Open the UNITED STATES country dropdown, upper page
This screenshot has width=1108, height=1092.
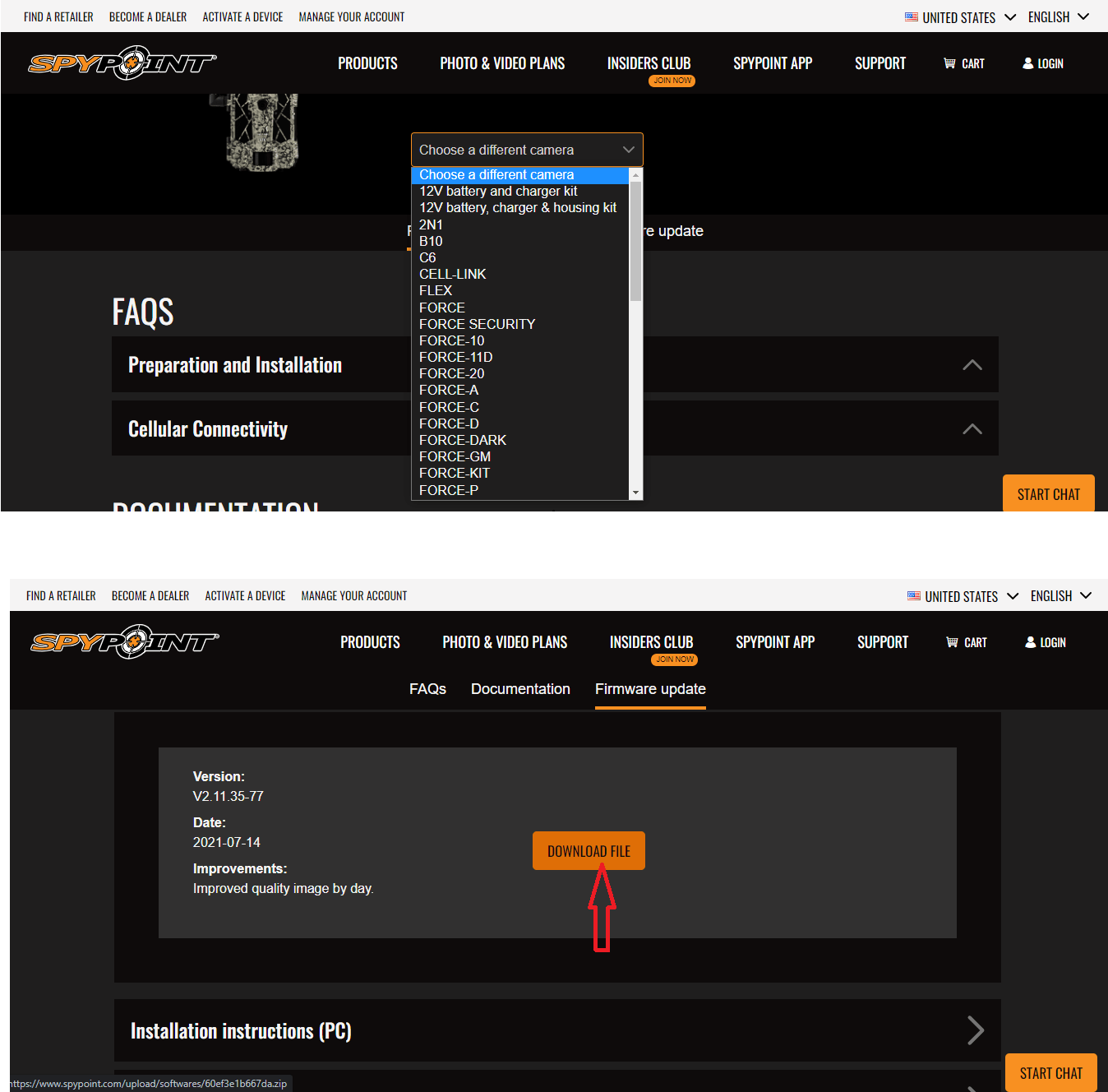(x=961, y=17)
